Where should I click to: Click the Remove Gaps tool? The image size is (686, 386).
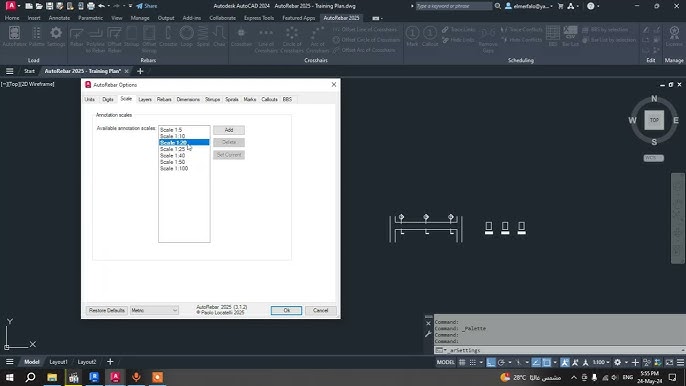coord(488,40)
